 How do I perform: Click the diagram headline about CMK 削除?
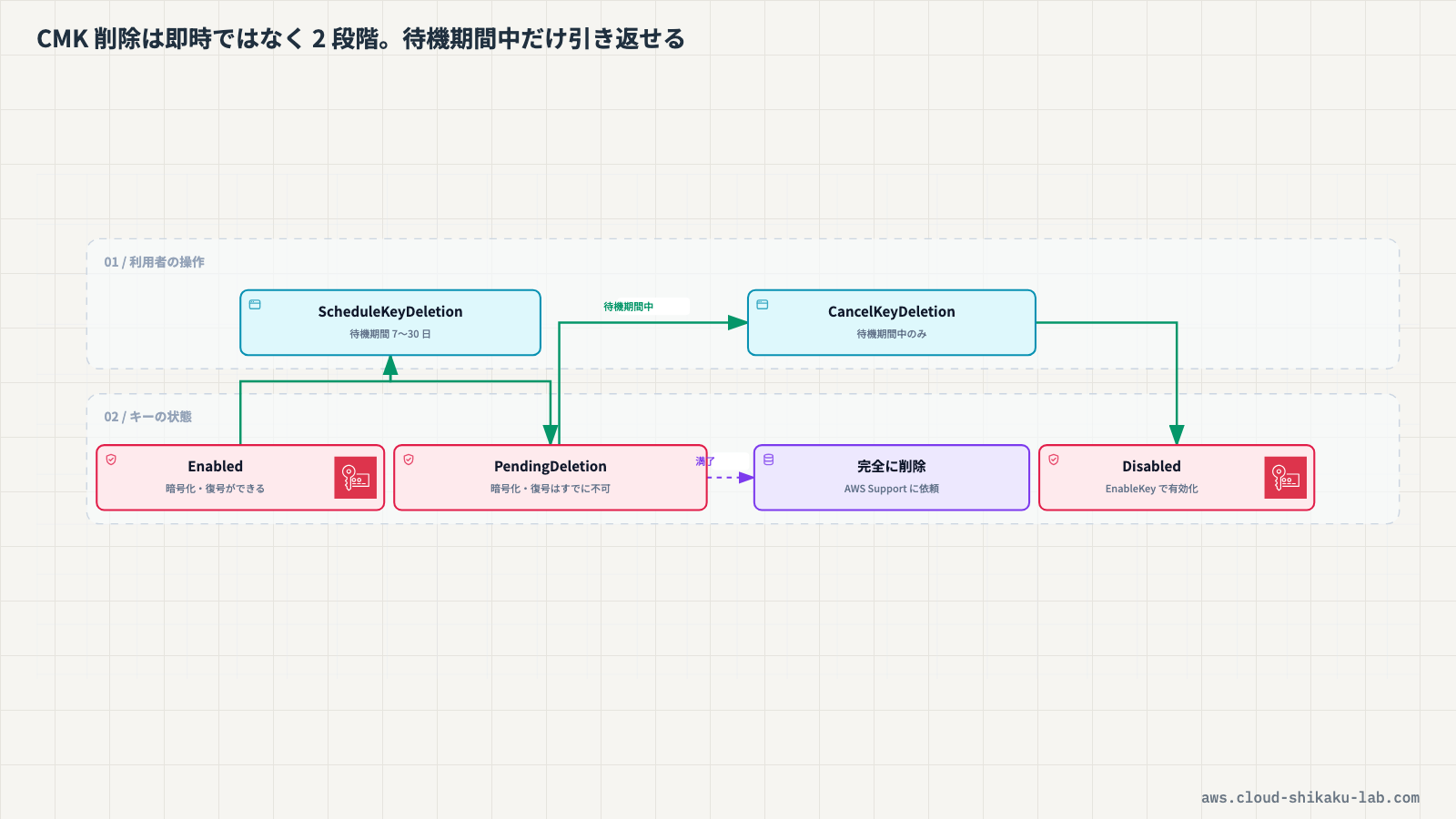[360, 39]
